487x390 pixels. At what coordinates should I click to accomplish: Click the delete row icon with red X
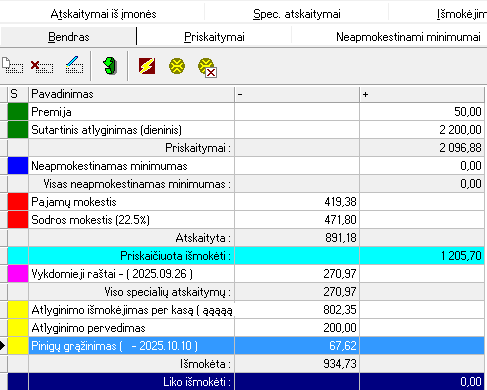[42, 66]
